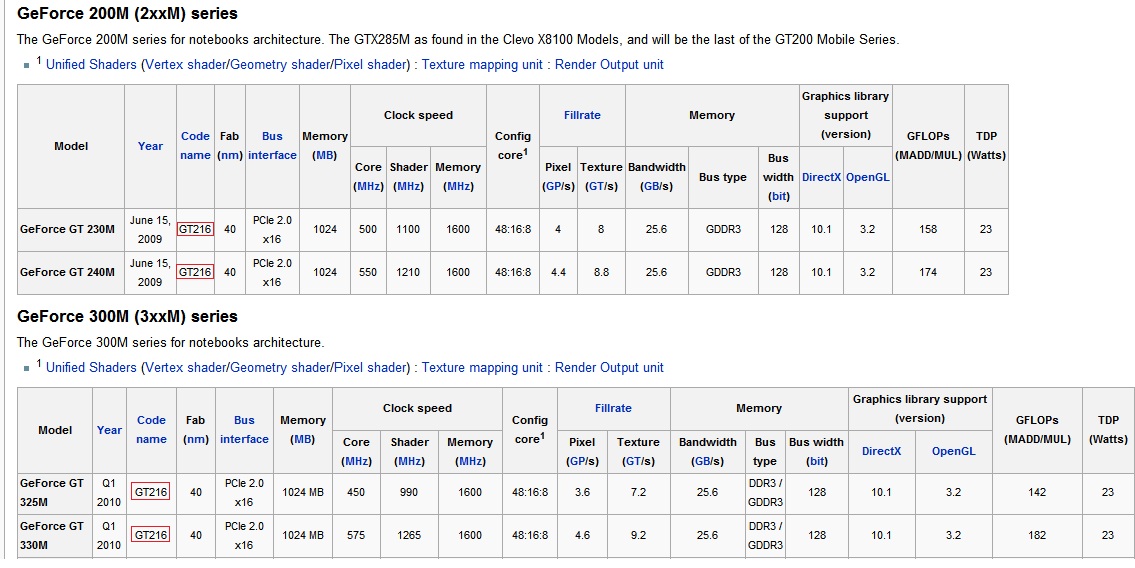Click the 575 core clock value

pyautogui.click(x=355, y=535)
